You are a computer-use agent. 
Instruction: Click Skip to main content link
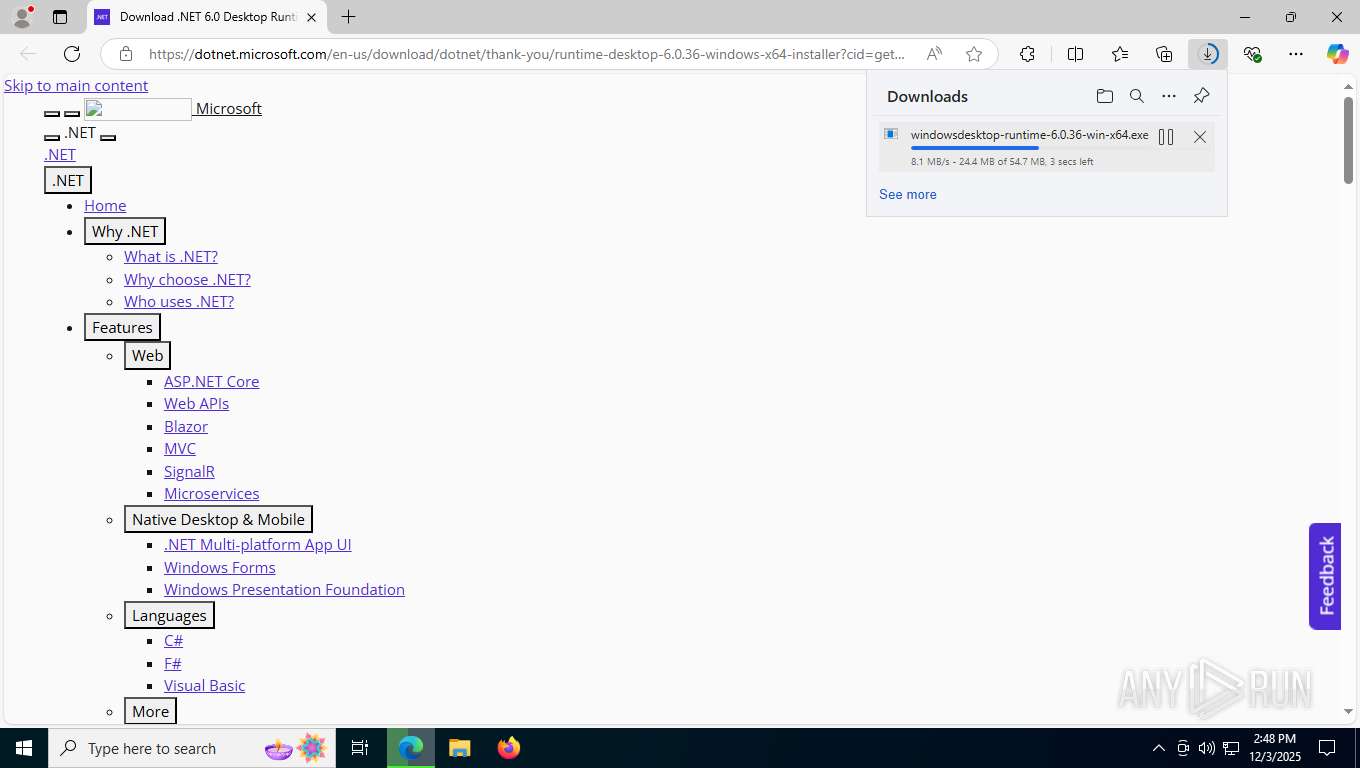point(76,85)
